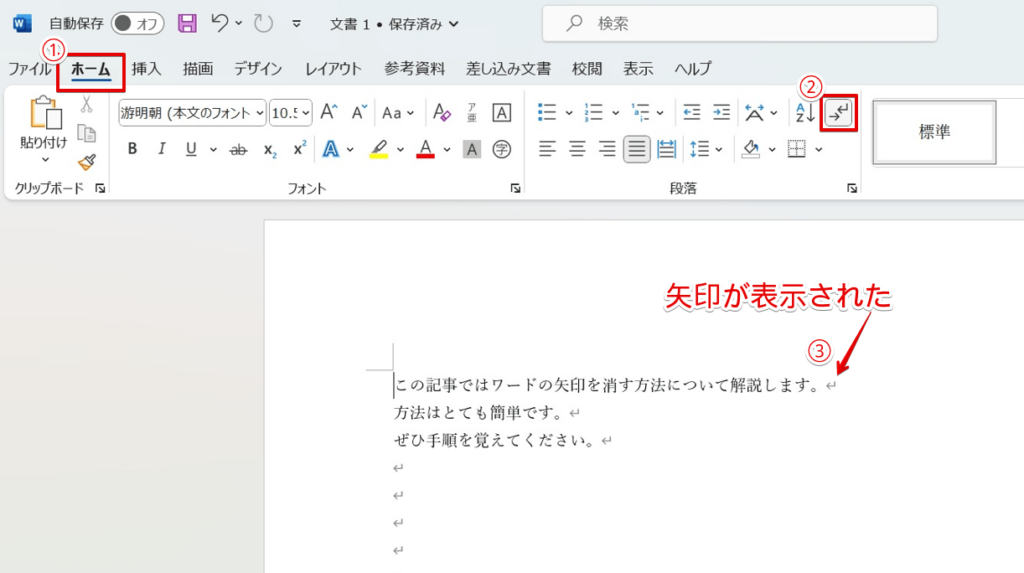
Task: Apply red font color
Action: 426,150
